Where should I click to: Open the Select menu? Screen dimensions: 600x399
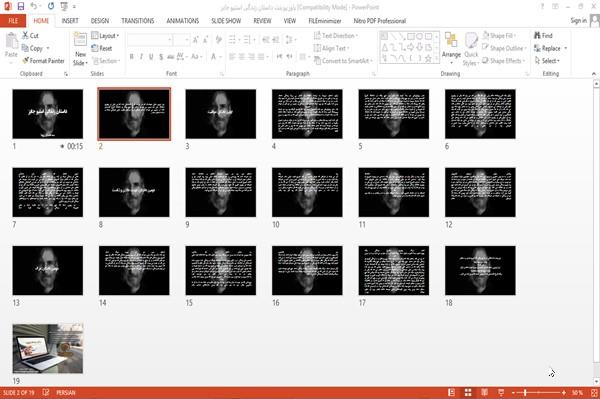547,61
